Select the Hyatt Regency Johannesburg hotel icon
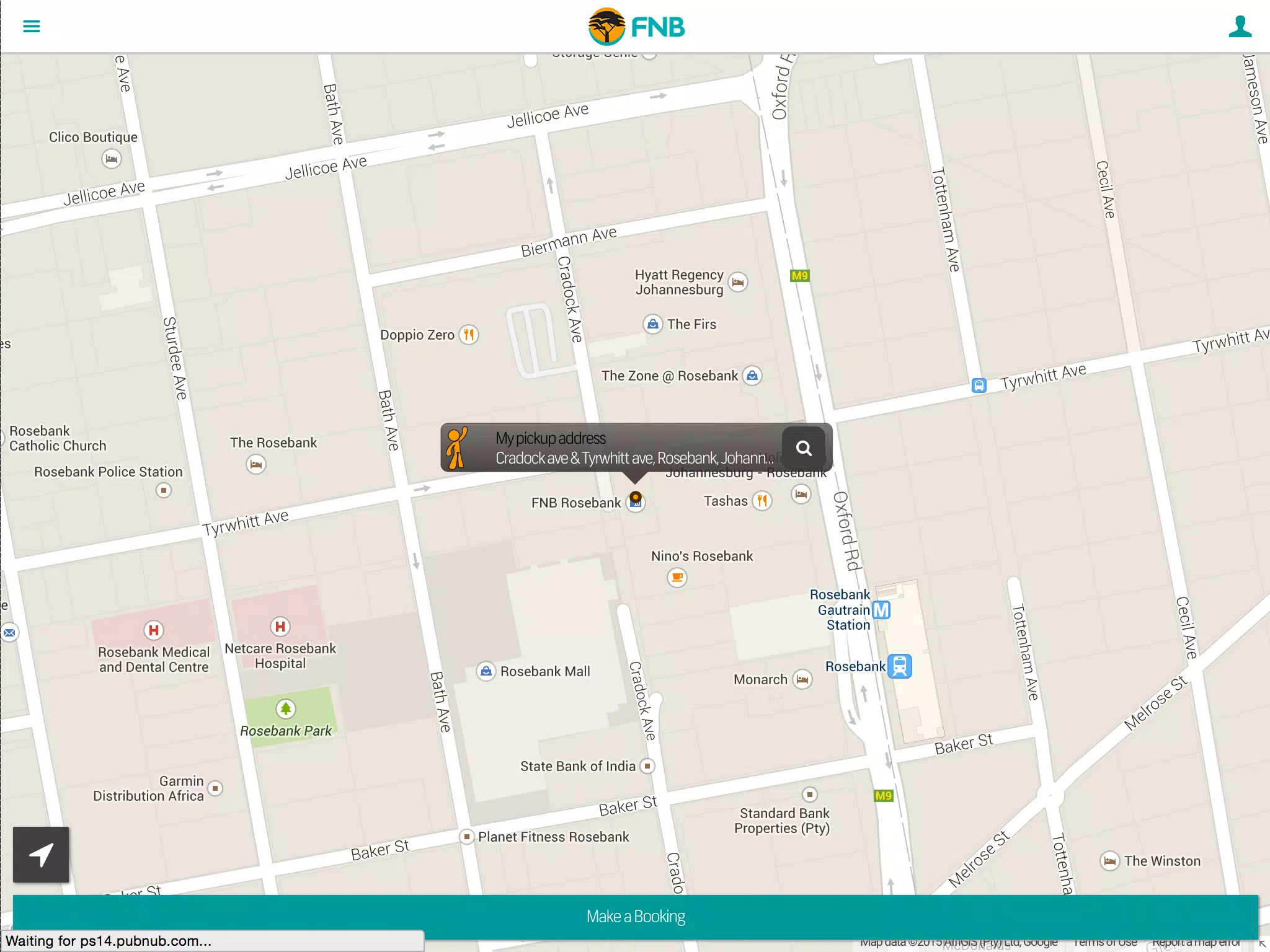The width and height of the screenshot is (1270, 952). pos(737,282)
